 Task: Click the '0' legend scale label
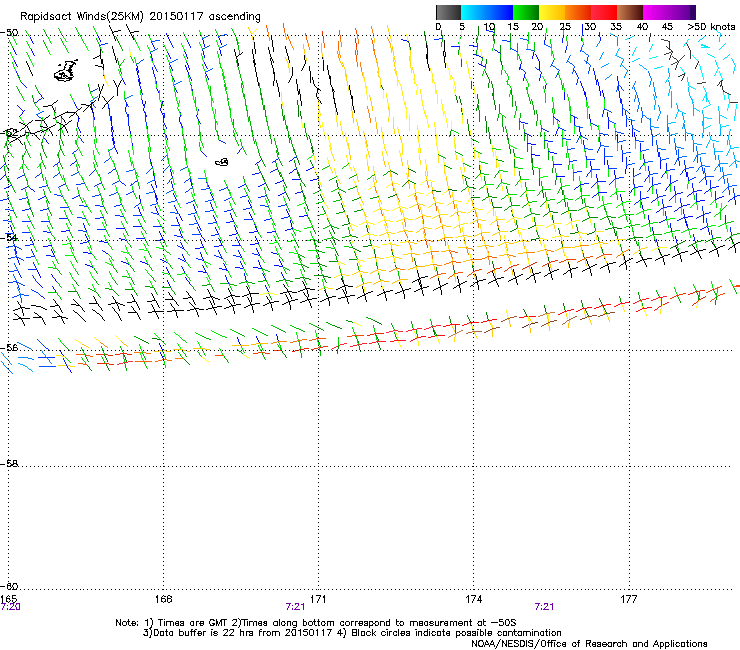click(x=438, y=27)
